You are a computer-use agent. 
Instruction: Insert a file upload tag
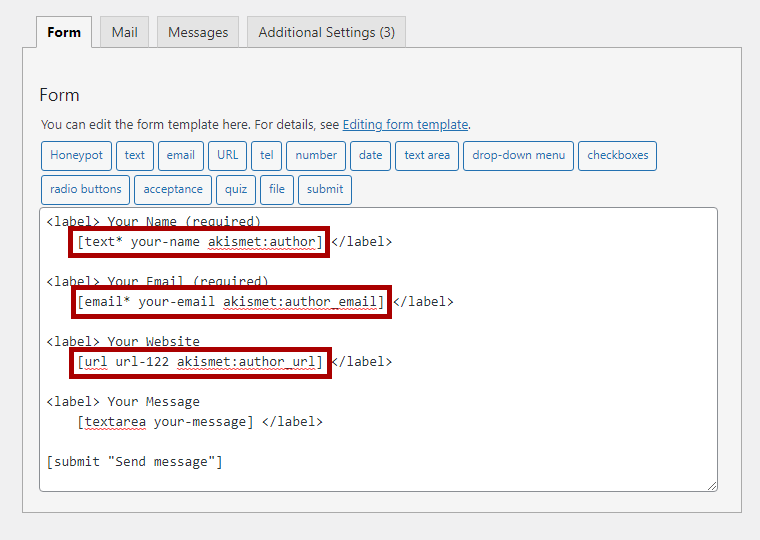pos(277,190)
